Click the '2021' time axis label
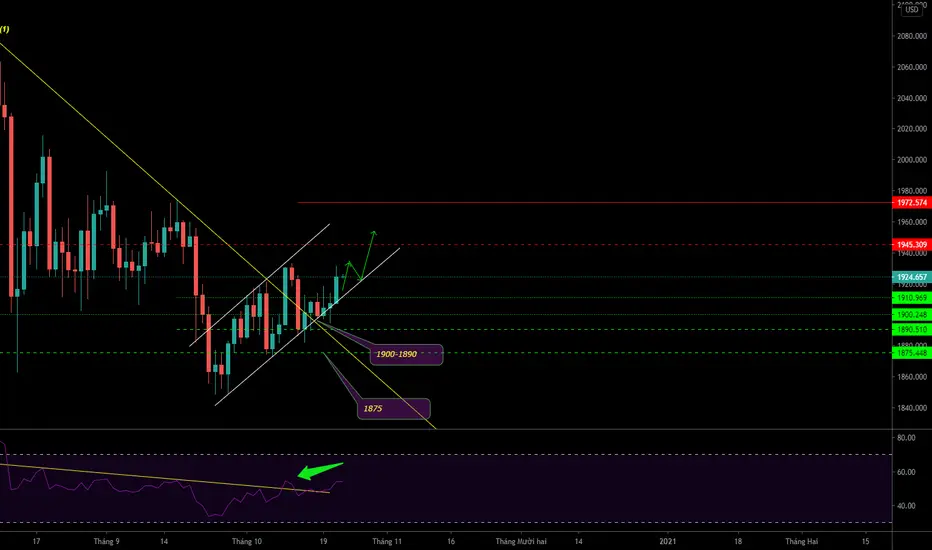The width and height of the screenshot is (932, 550). (668, 541)
